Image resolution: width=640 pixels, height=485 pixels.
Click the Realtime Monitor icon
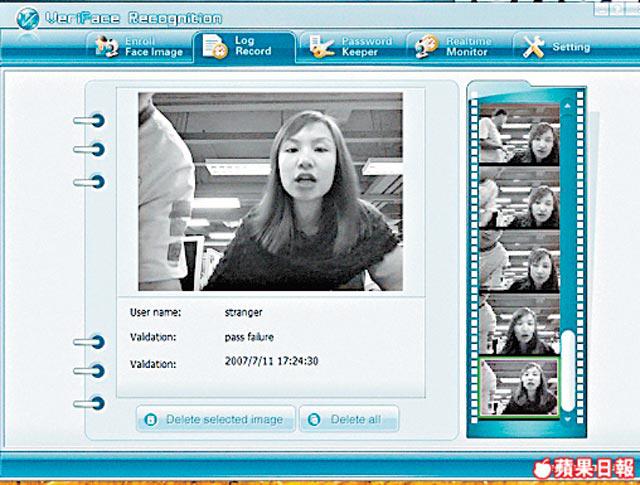[427, 47]
